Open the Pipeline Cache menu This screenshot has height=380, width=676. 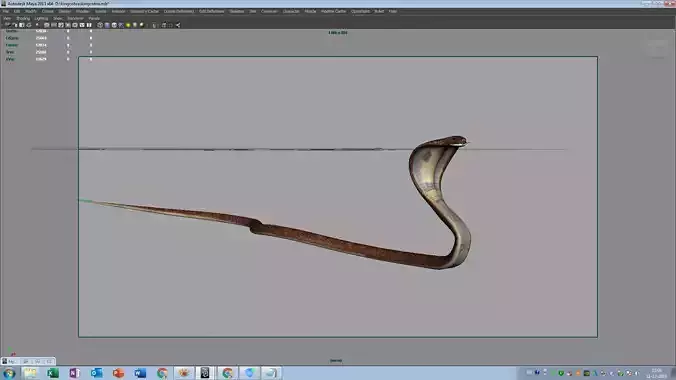334,11
